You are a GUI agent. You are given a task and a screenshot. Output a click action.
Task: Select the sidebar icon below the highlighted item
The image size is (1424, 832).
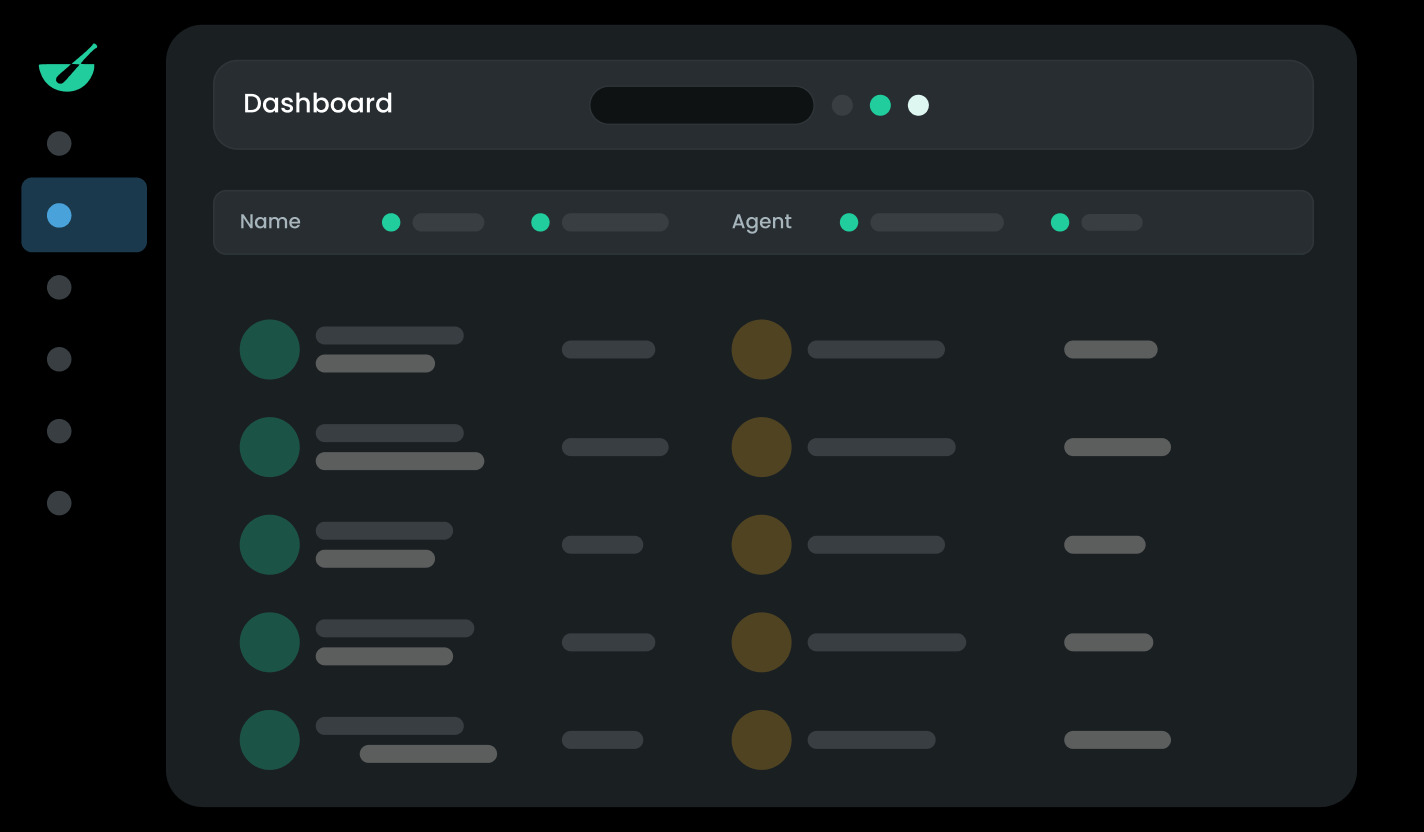(x=58, y=287)
